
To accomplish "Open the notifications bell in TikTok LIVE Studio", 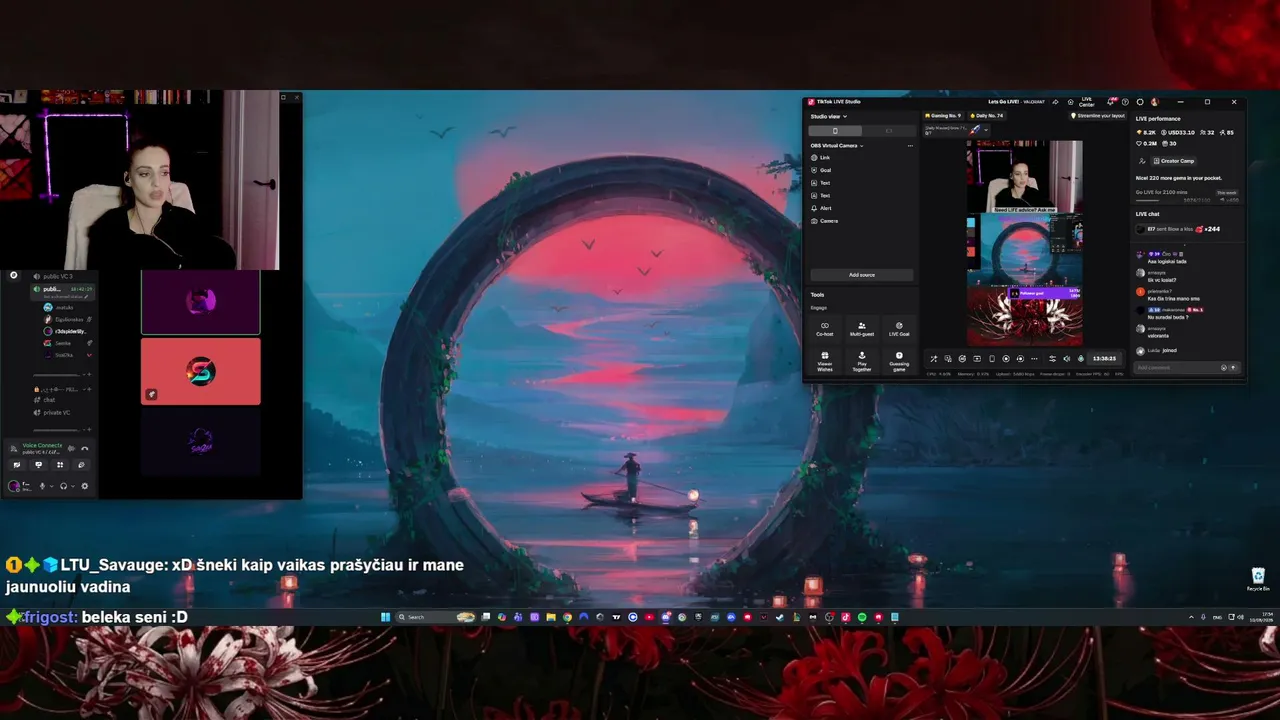I will click(x=1112, y=102).
